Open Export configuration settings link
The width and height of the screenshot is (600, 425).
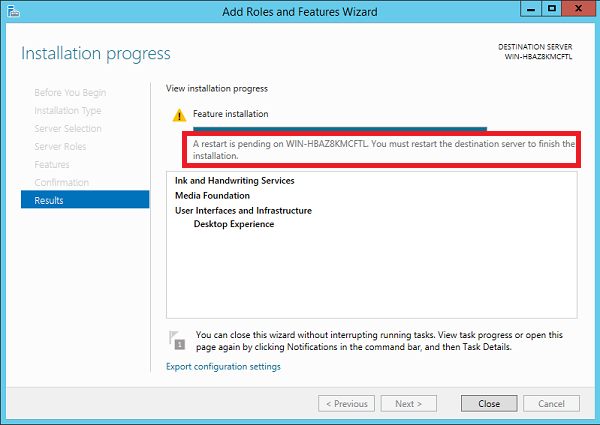(223, 366)
